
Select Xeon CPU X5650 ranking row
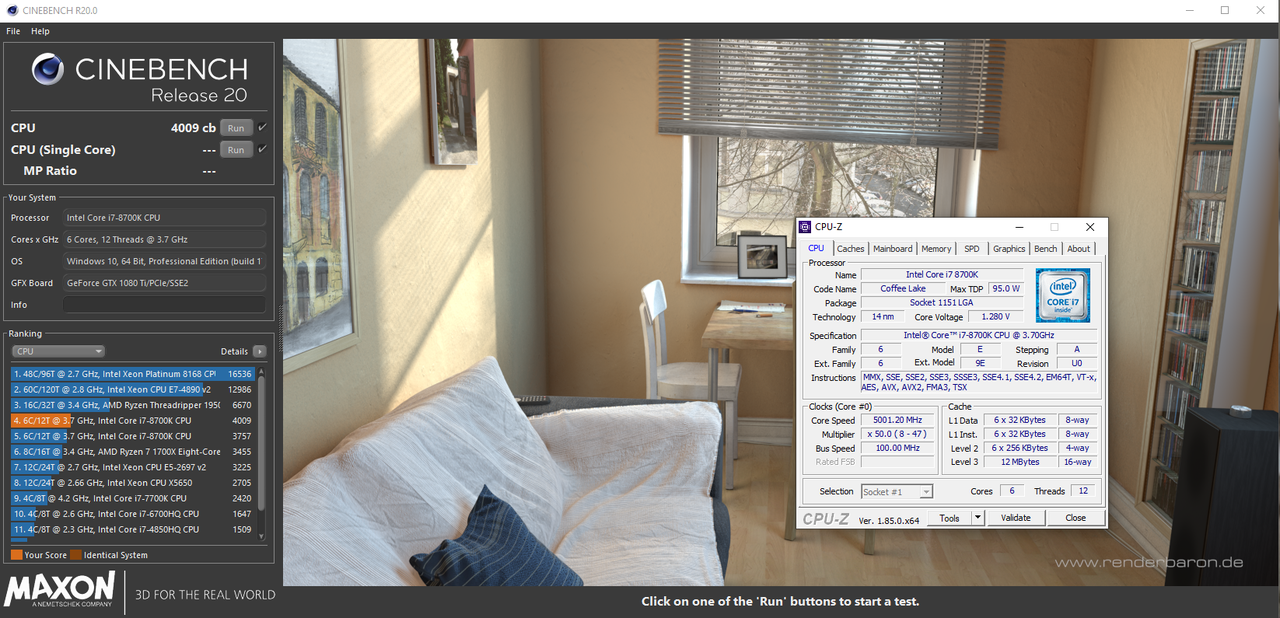coord(133,483)
